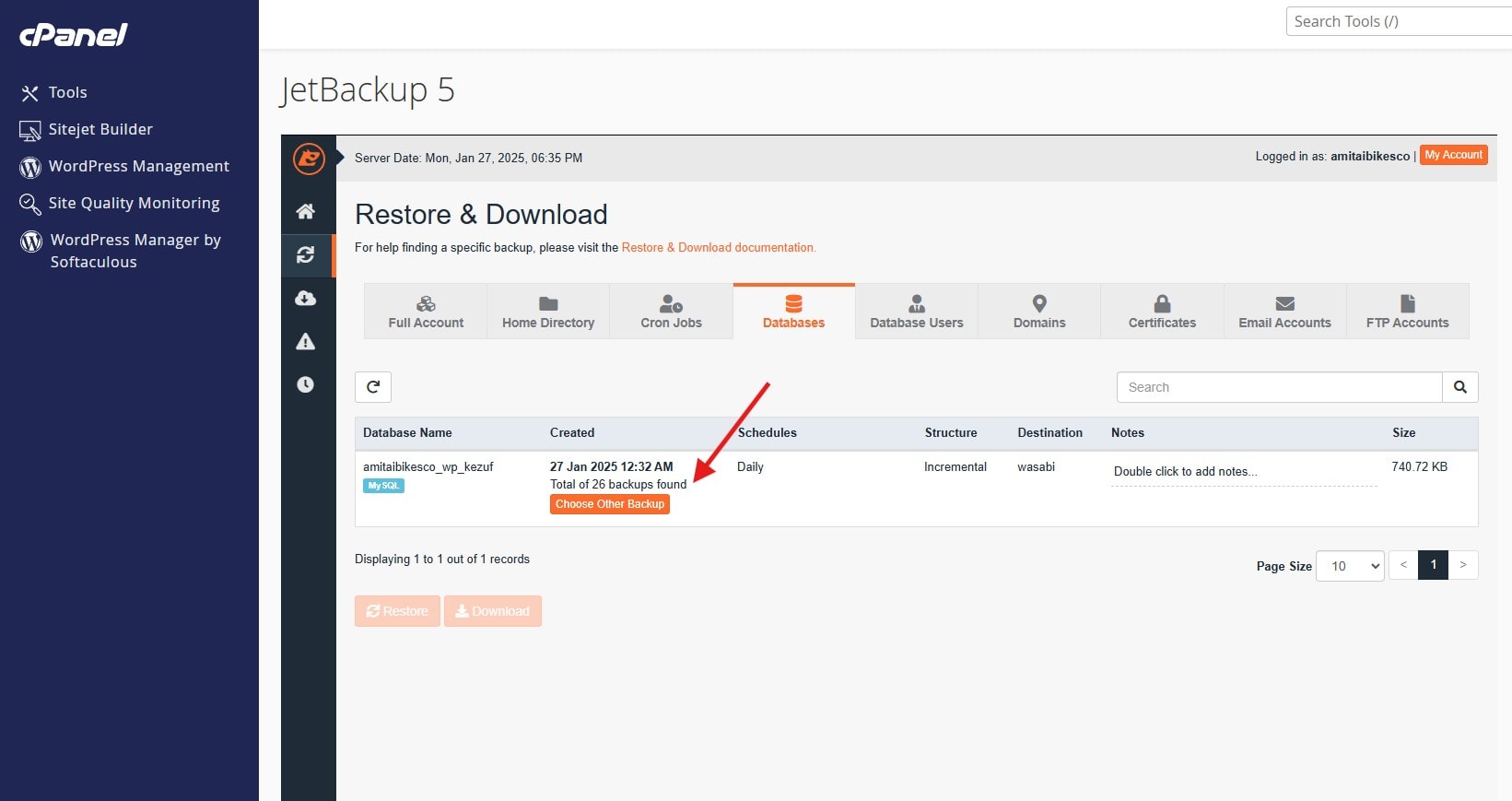Click Choose Other Backup button
This screenshot has height=801, width=1512.
click(610, 504)
